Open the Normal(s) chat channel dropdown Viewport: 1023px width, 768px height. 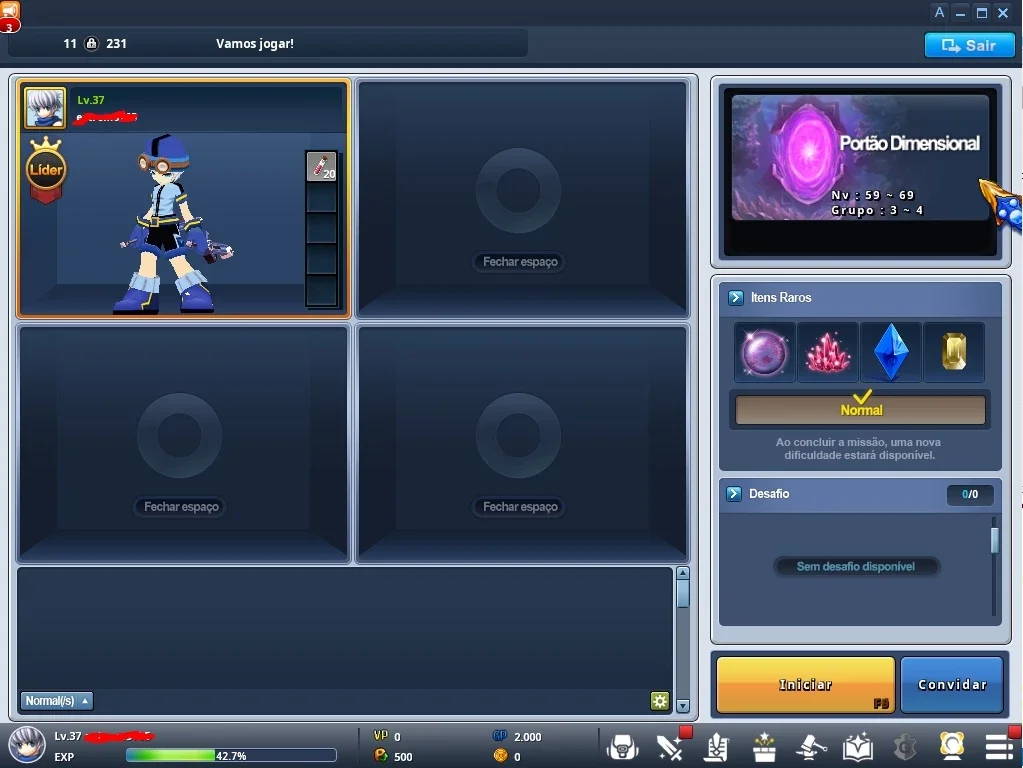[x=57, y=701]
